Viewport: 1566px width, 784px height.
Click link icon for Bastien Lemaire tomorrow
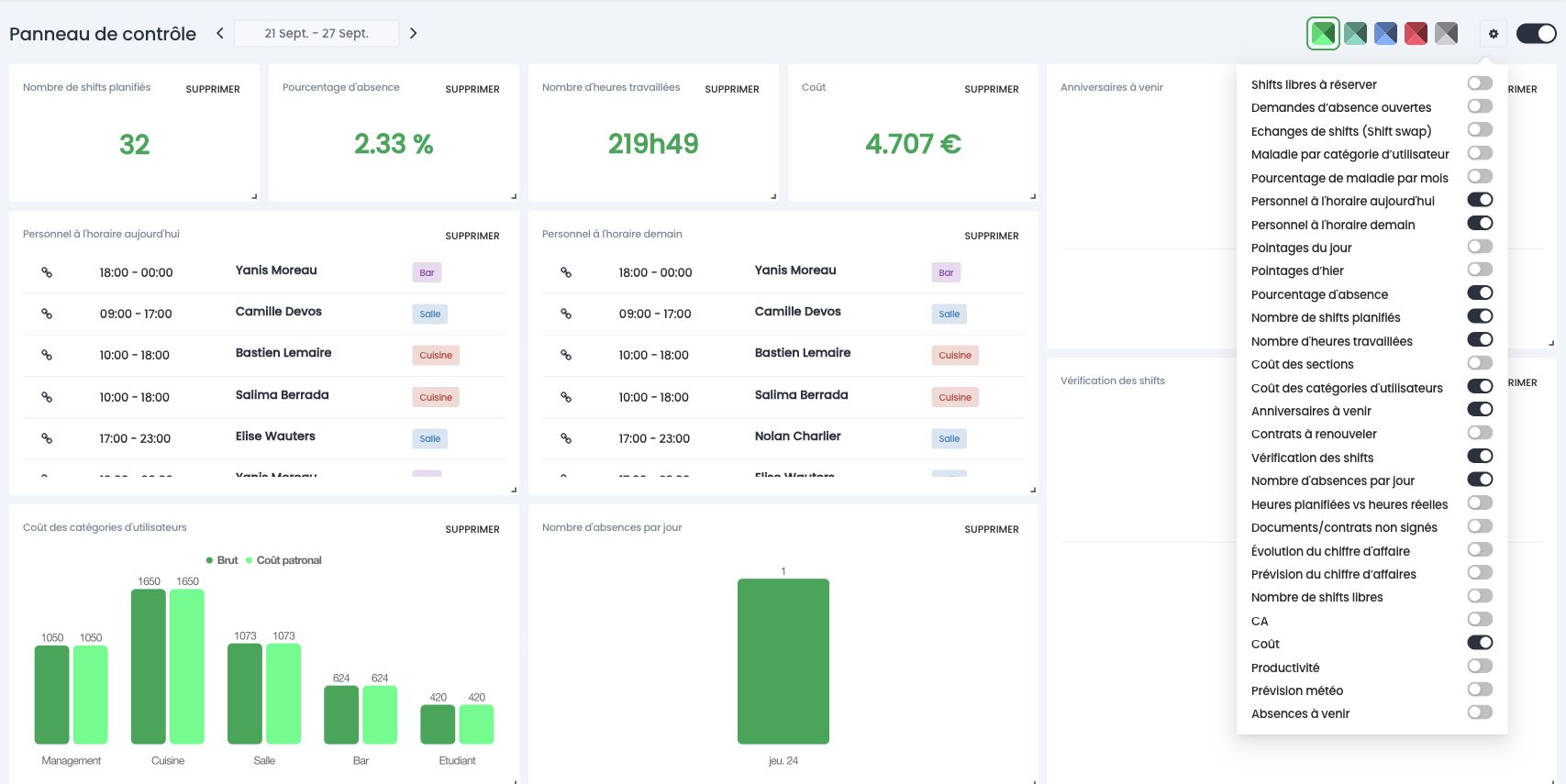566,355
